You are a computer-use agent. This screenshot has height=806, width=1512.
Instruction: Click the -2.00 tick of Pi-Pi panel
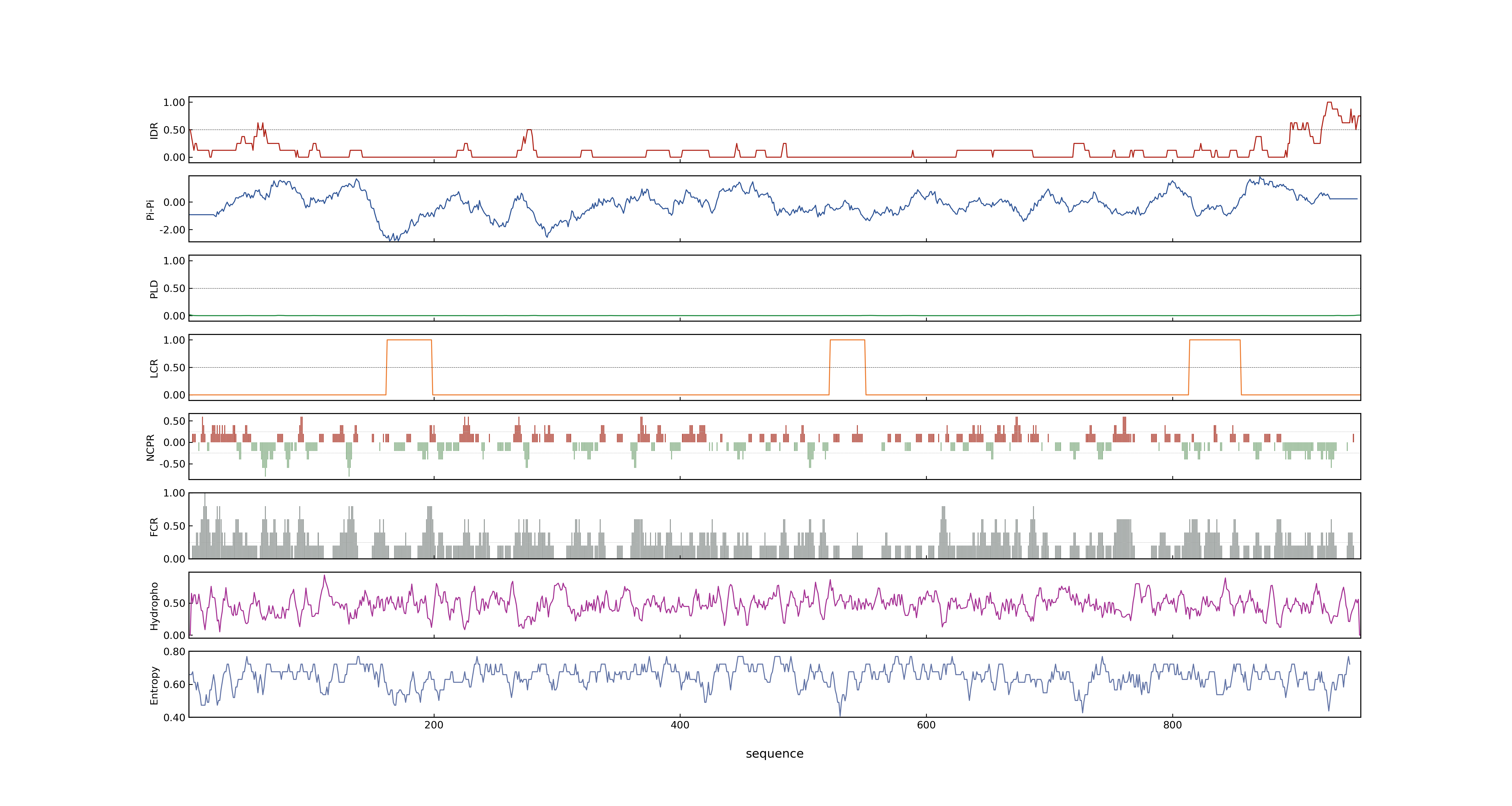pos(172,230)
